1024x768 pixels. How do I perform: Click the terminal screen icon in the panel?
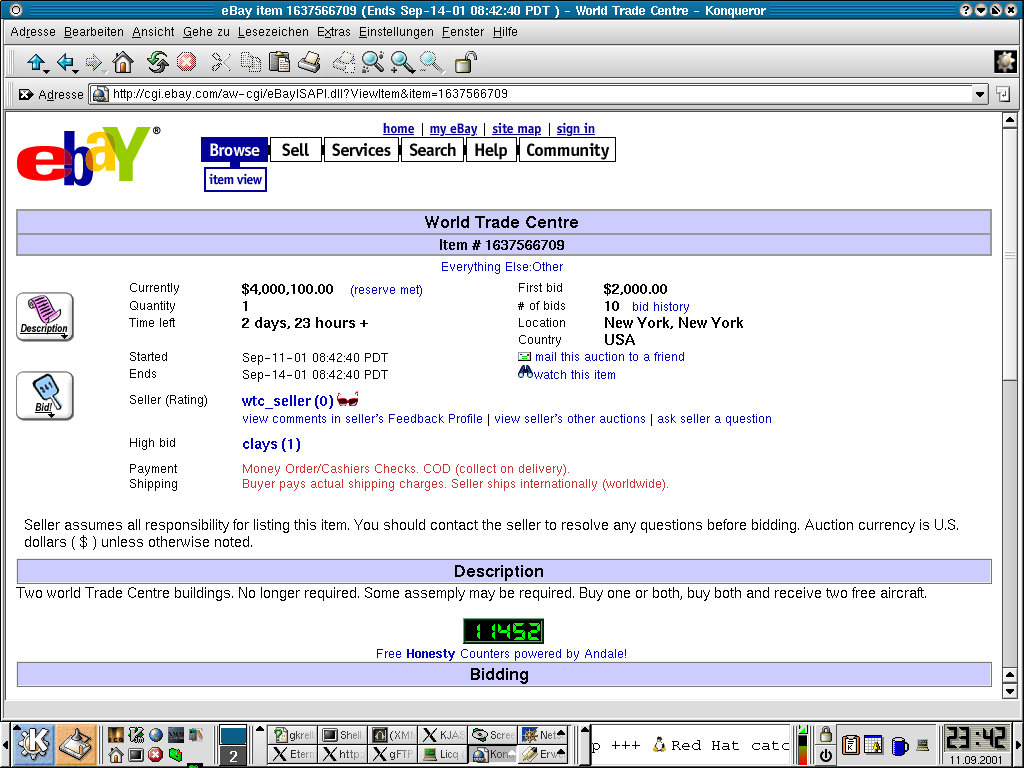[x=136, y=756]
